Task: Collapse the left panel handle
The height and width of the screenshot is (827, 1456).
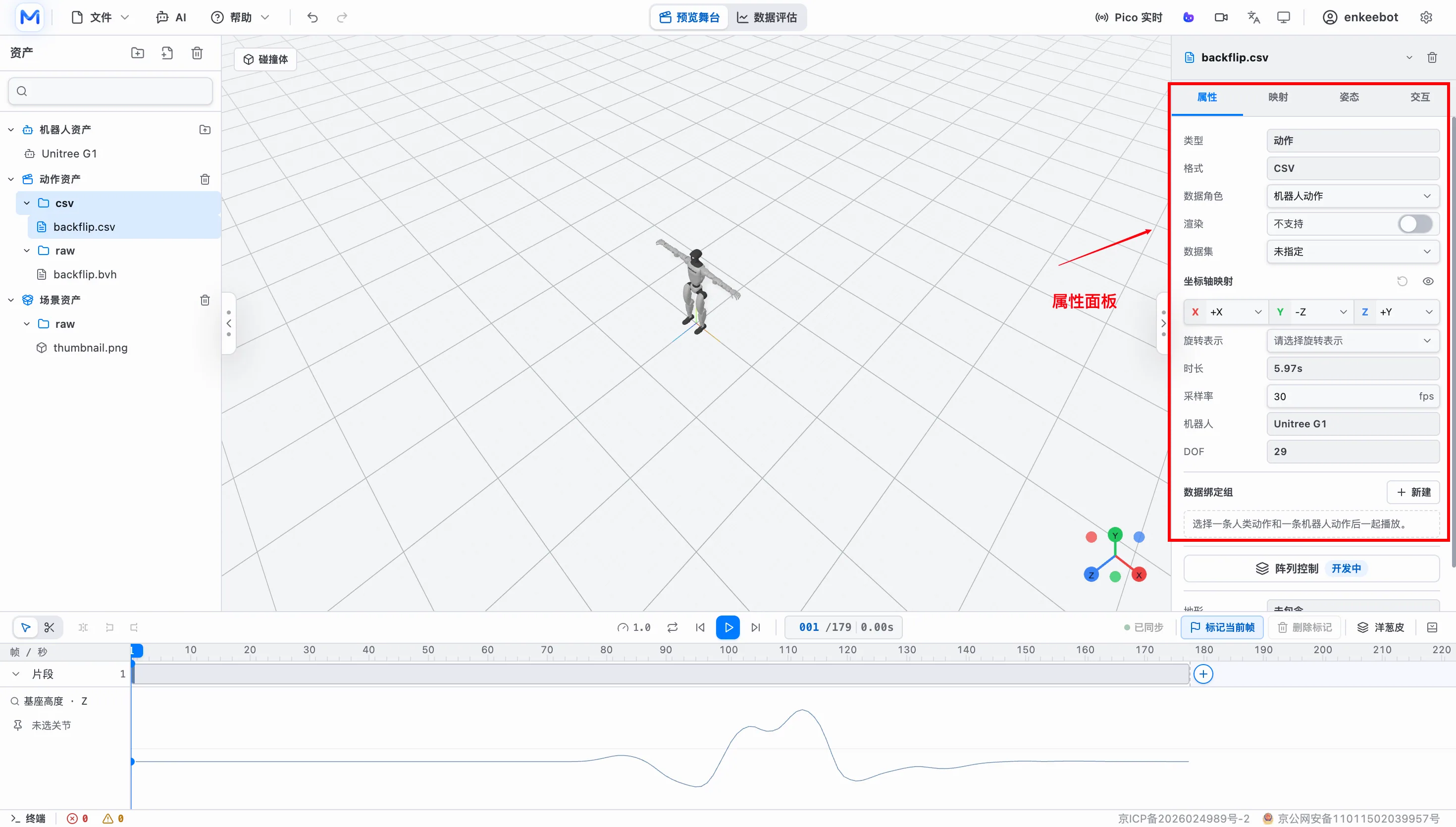Action: coord(228,323)
